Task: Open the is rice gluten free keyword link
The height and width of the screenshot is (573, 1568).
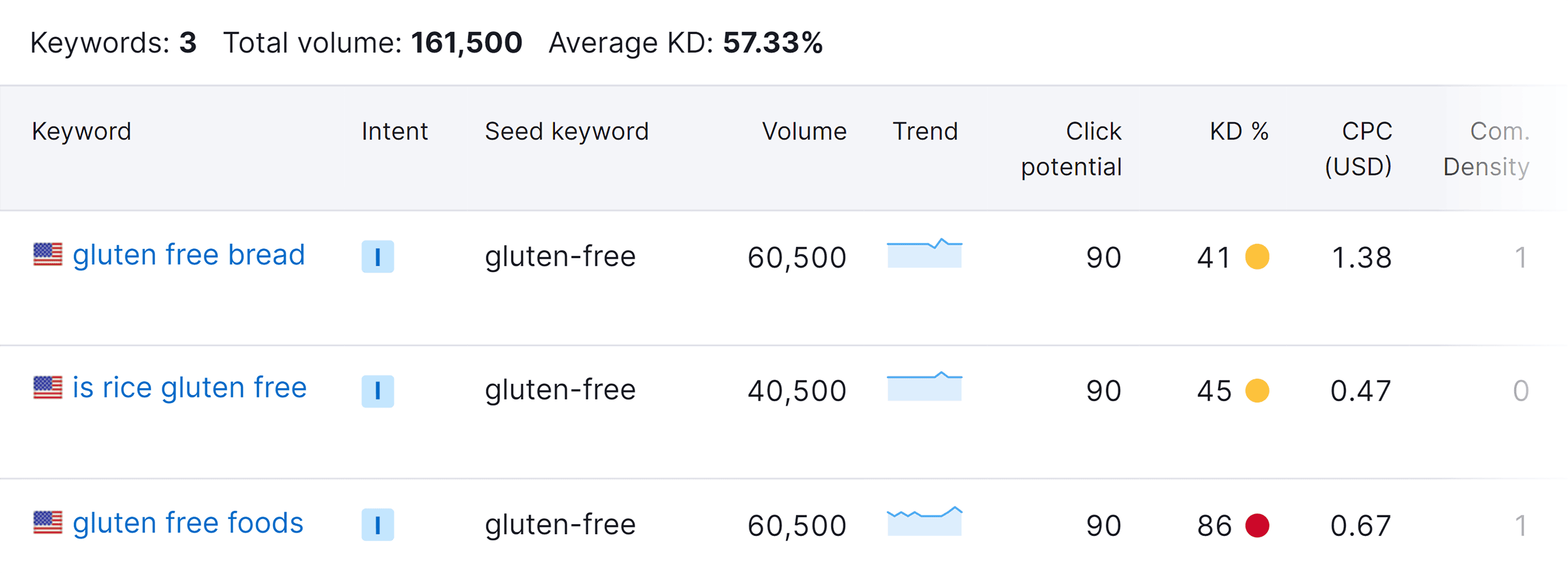Action: click(x=189, y=388)
